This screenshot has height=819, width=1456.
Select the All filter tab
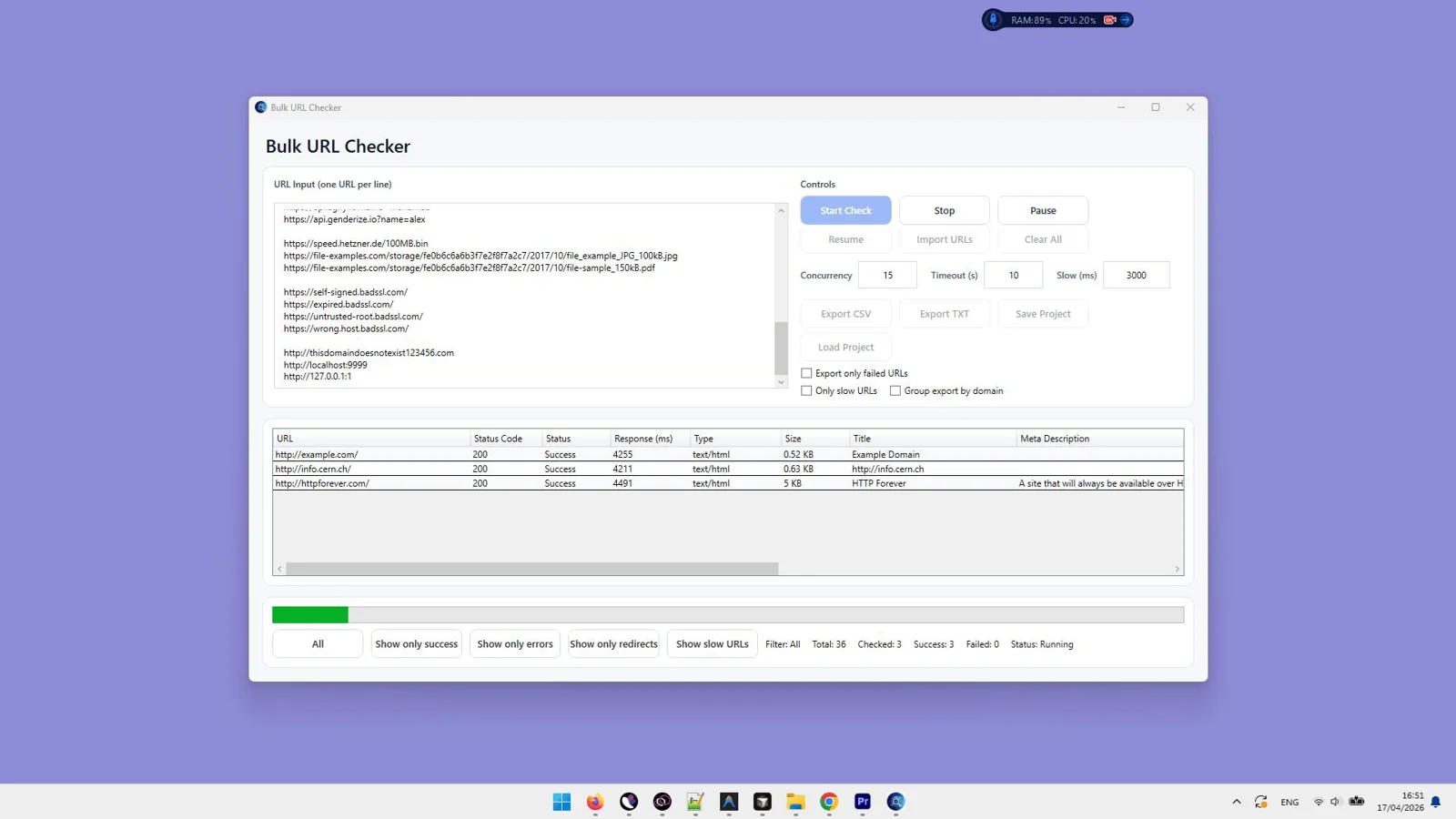pos(318,644)
